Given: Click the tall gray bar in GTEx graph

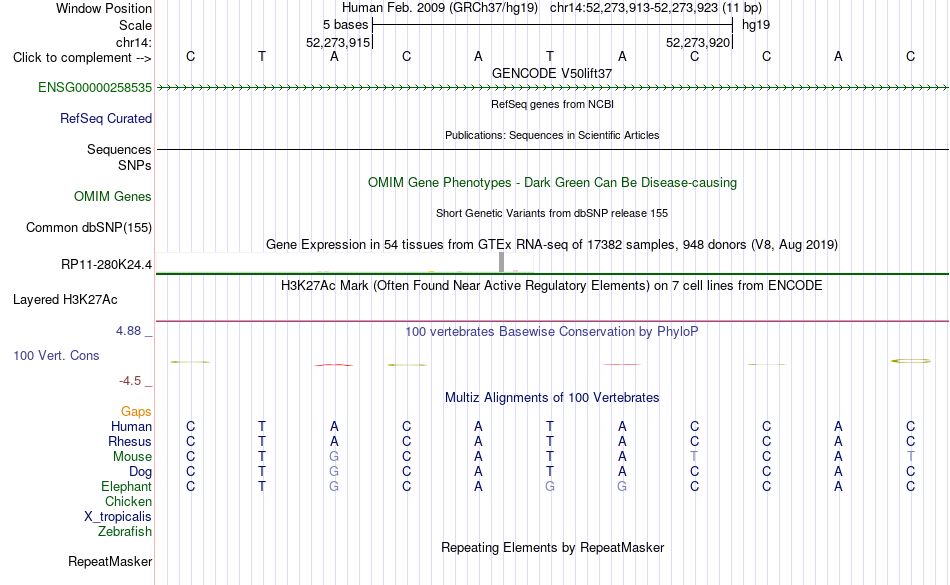Looking at the screenshot, I should click(502, 262).
